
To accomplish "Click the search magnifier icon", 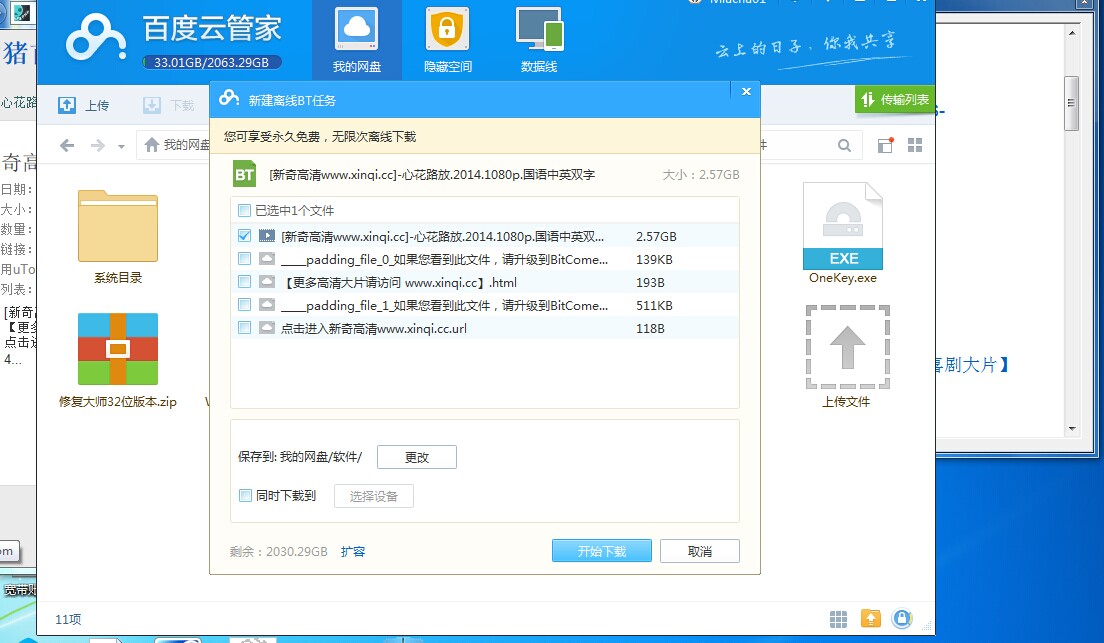I will click(x=844, y=146).
